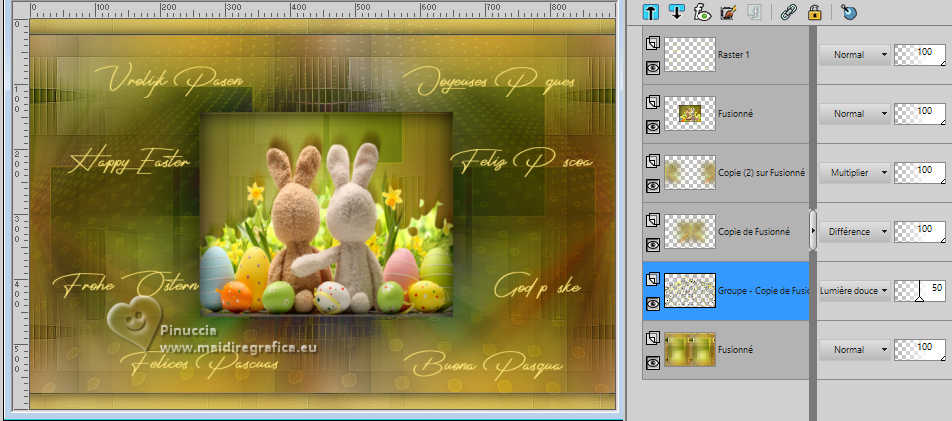
Task: Open the Multiplier blend mode dropdown
Action: [854, 173]
